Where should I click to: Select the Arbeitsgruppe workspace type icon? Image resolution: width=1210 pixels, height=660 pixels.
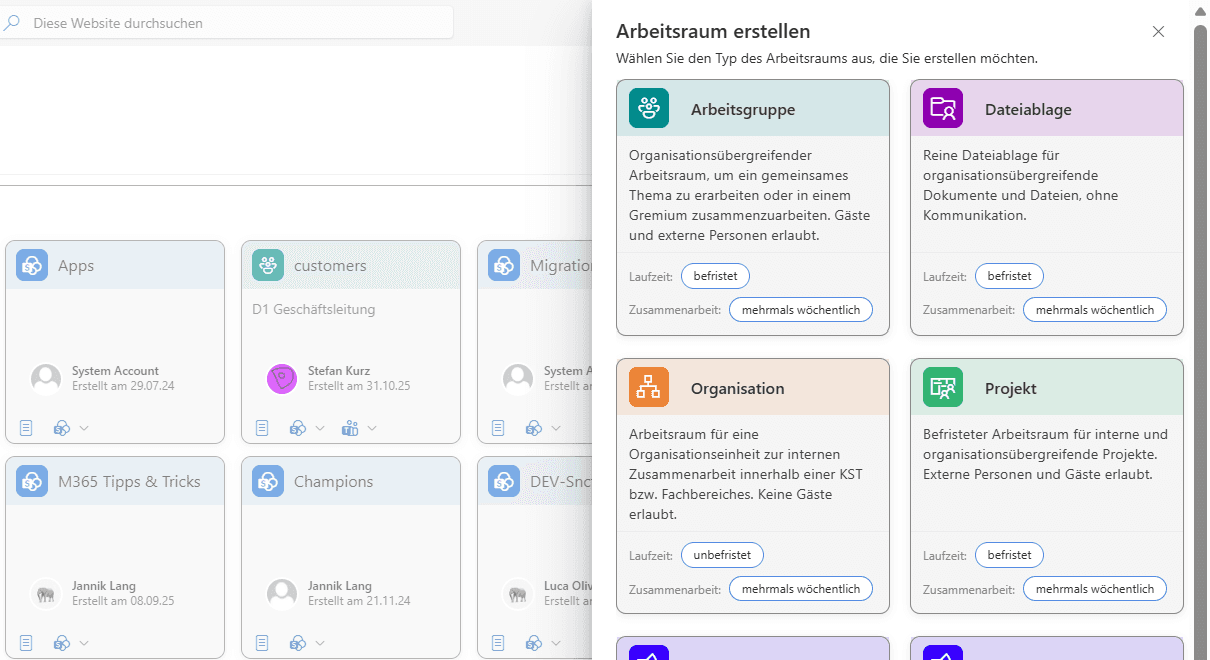(648, 108)
